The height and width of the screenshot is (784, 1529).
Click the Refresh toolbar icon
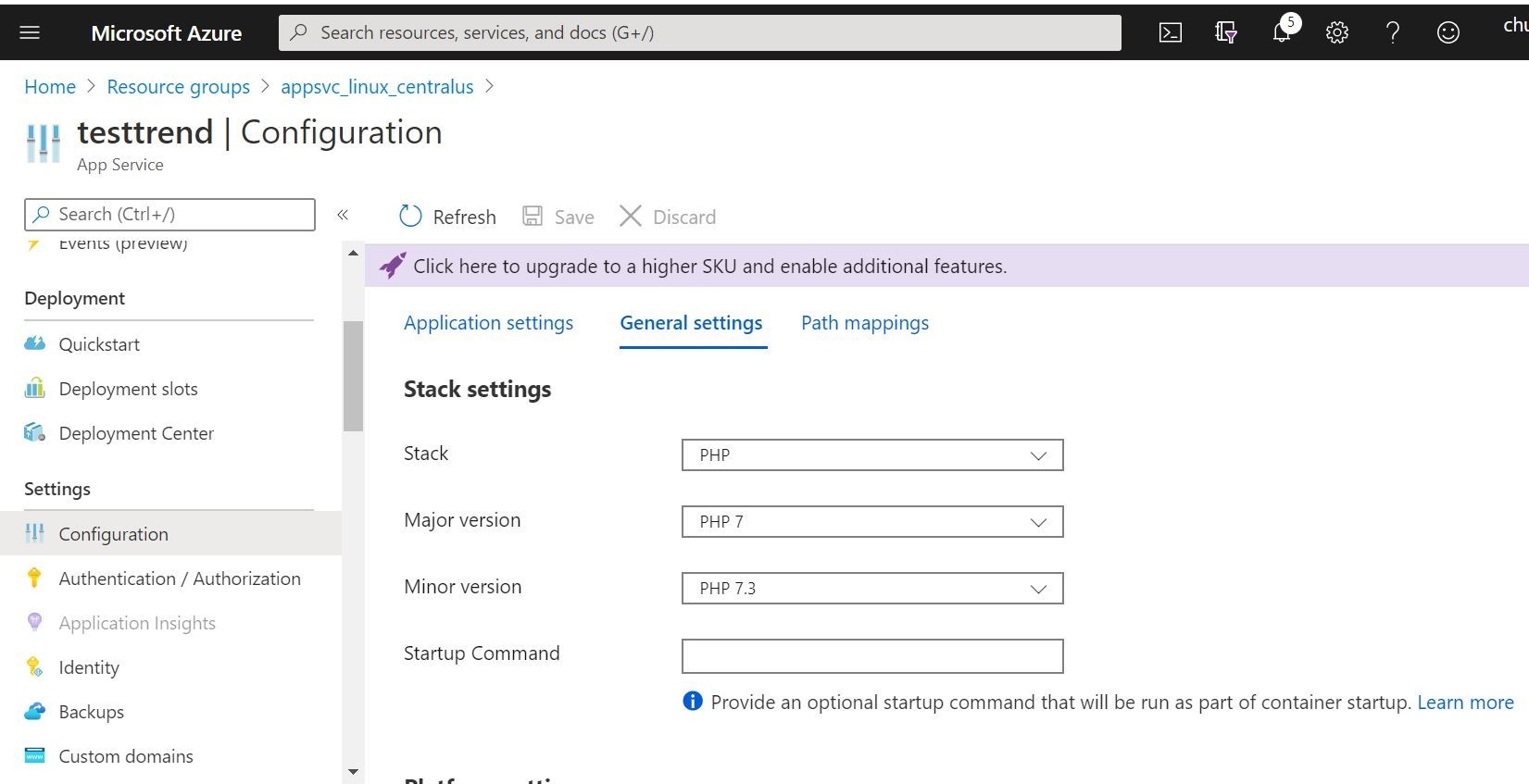point(410,217)
